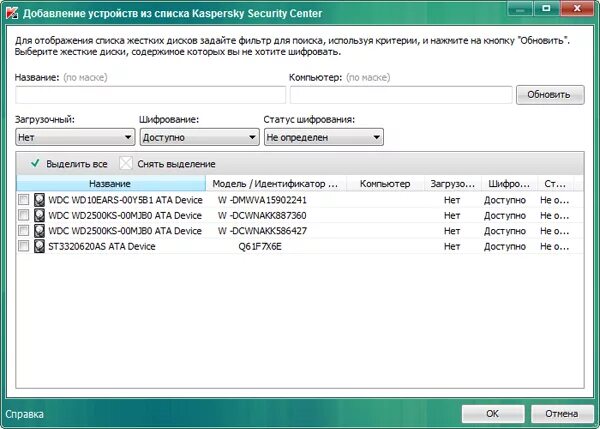Click disk icon for W -DCWNAKK586427 row
Screen dimensions: 600x429
pyautogui.click(x=39, y=231)
